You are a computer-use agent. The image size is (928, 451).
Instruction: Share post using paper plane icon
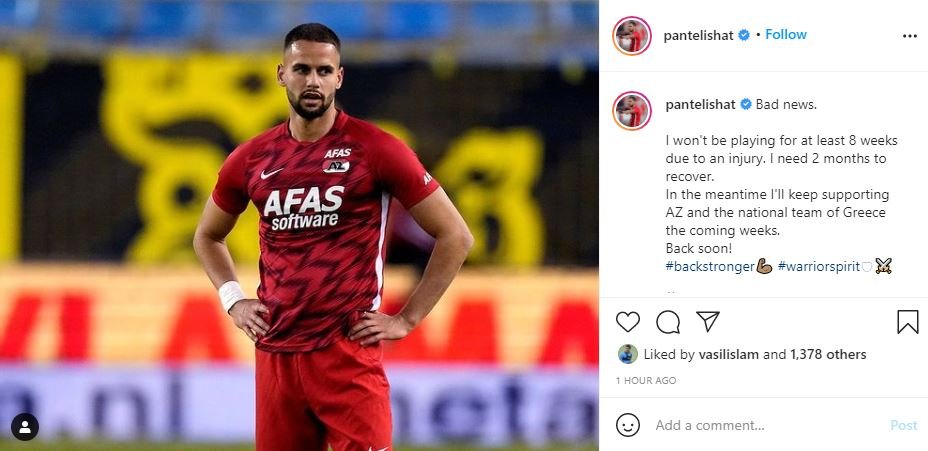(708, 321)
